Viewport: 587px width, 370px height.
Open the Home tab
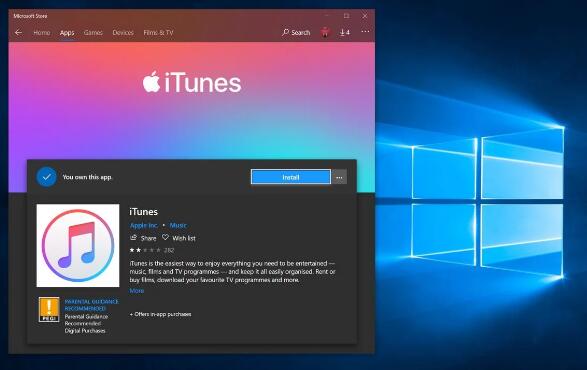[x=42, y=33]
